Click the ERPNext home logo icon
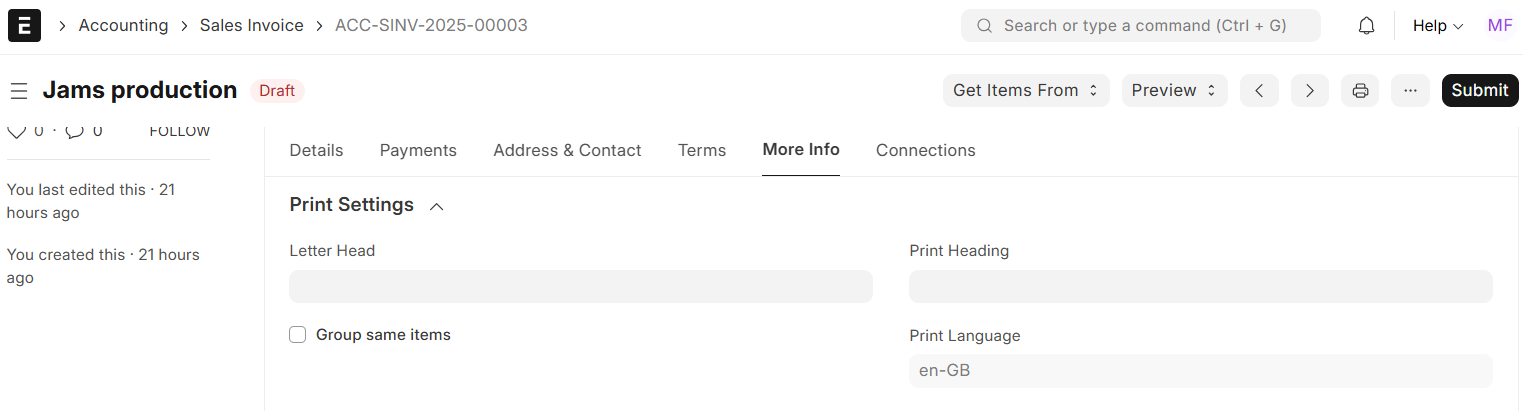Screen dimensions: 1523x411 24,26
